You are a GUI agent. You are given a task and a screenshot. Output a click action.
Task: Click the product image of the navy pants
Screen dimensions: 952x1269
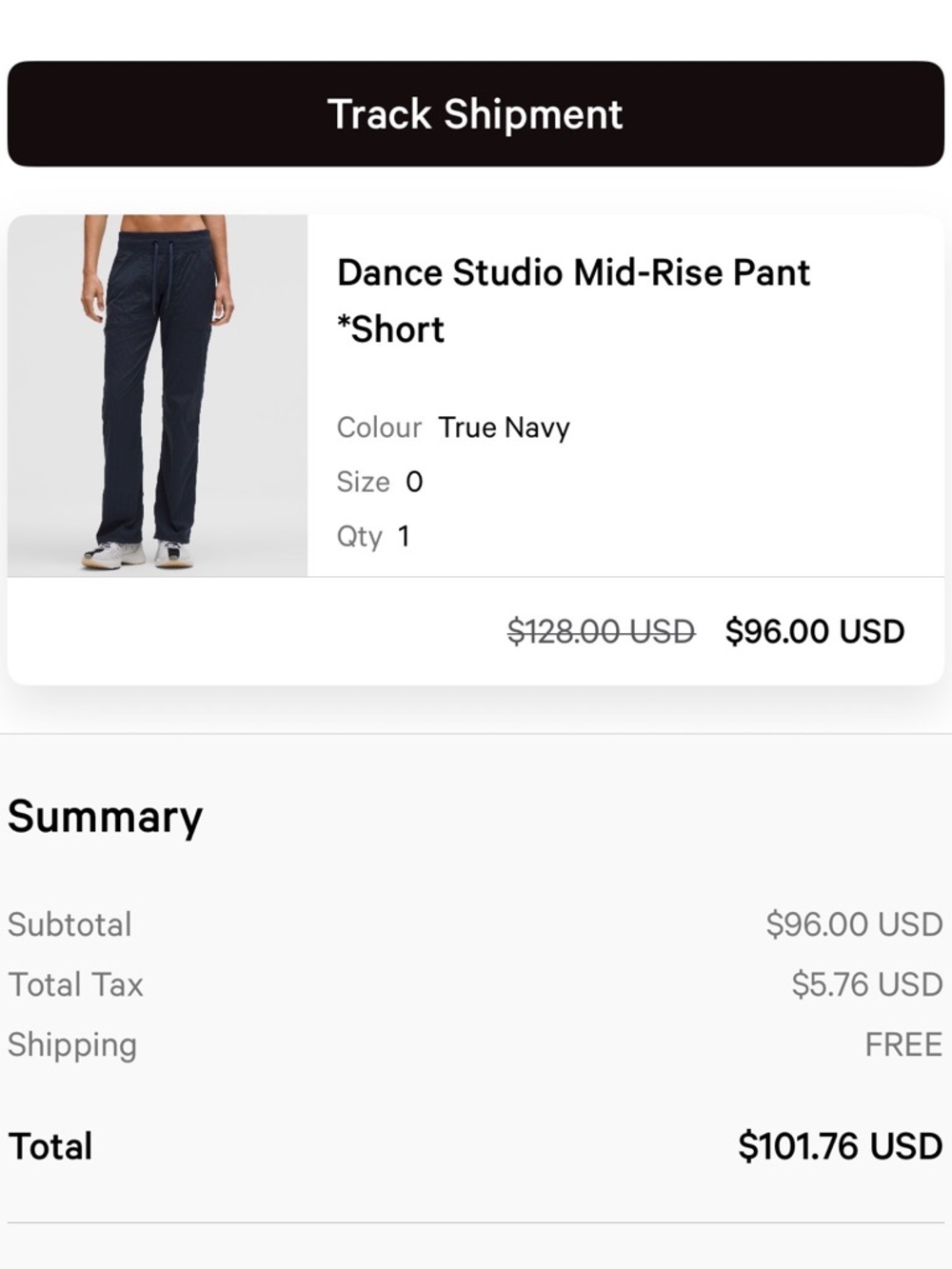click(x=157, y=395)
